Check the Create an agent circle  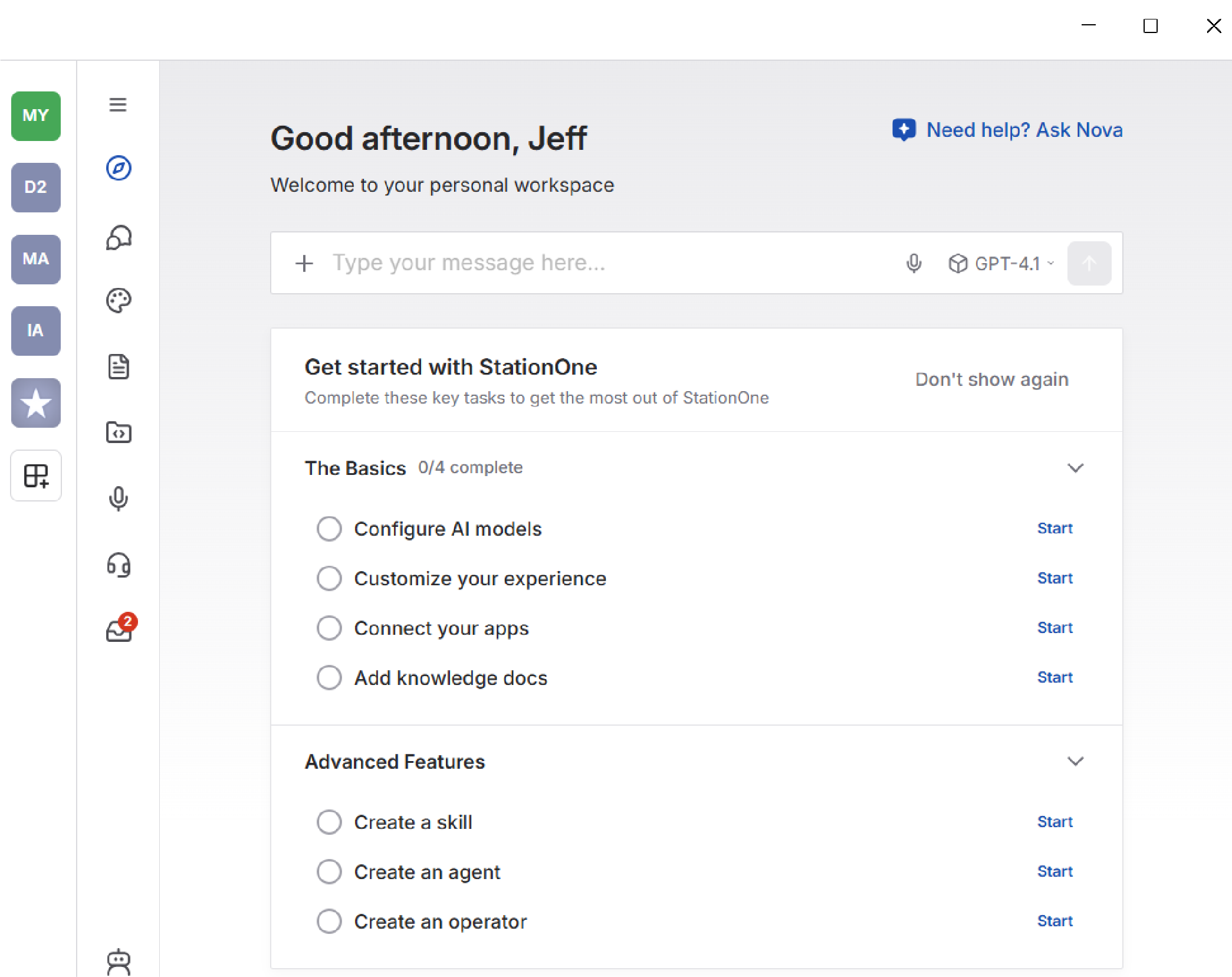point(329,871)
